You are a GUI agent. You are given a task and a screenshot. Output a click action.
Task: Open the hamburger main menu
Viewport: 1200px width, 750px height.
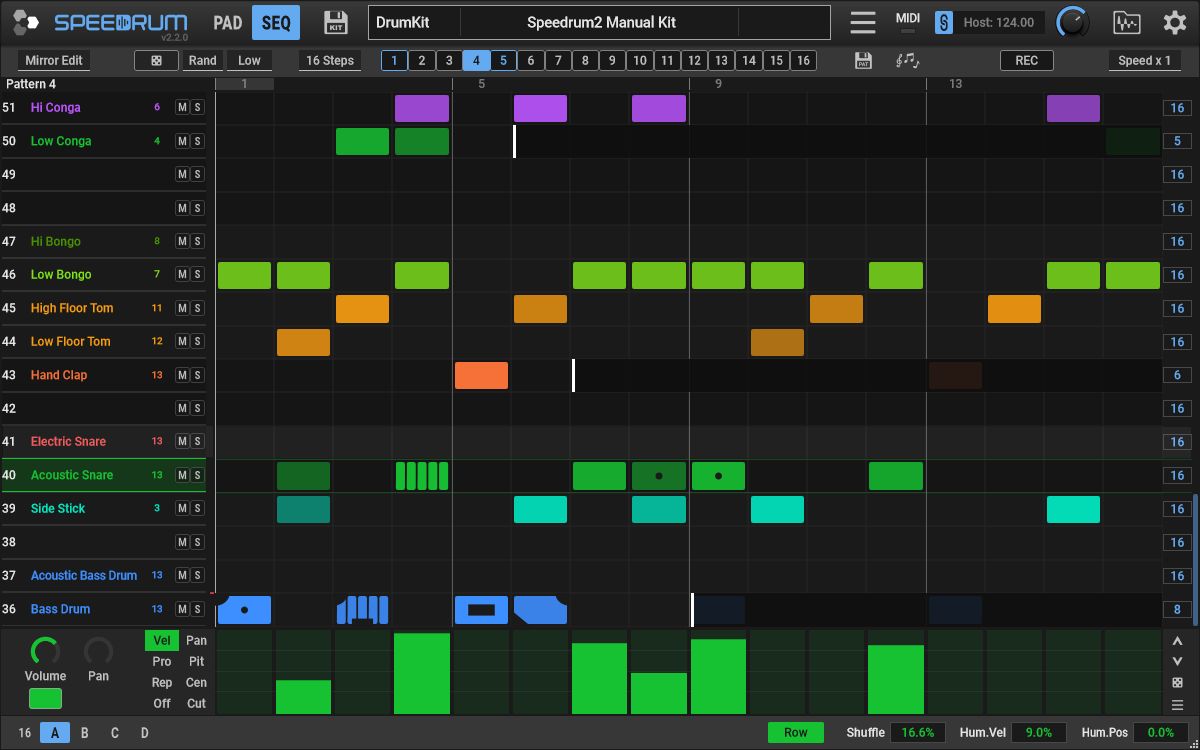click(862, 22)
